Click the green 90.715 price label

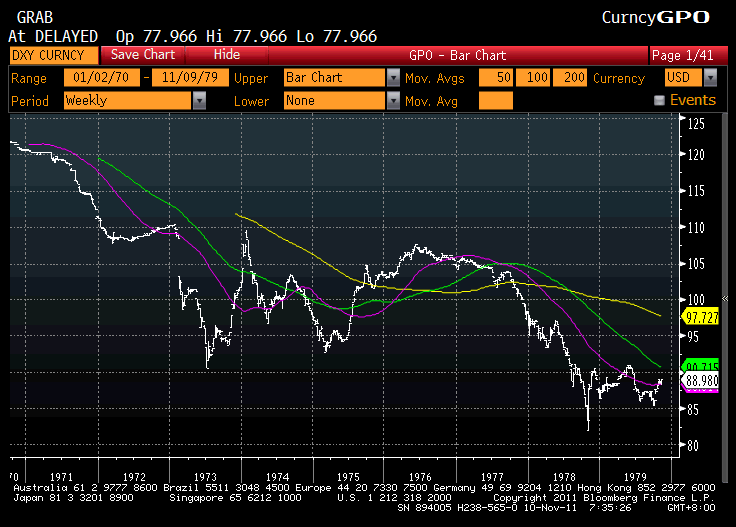point(701,366)
